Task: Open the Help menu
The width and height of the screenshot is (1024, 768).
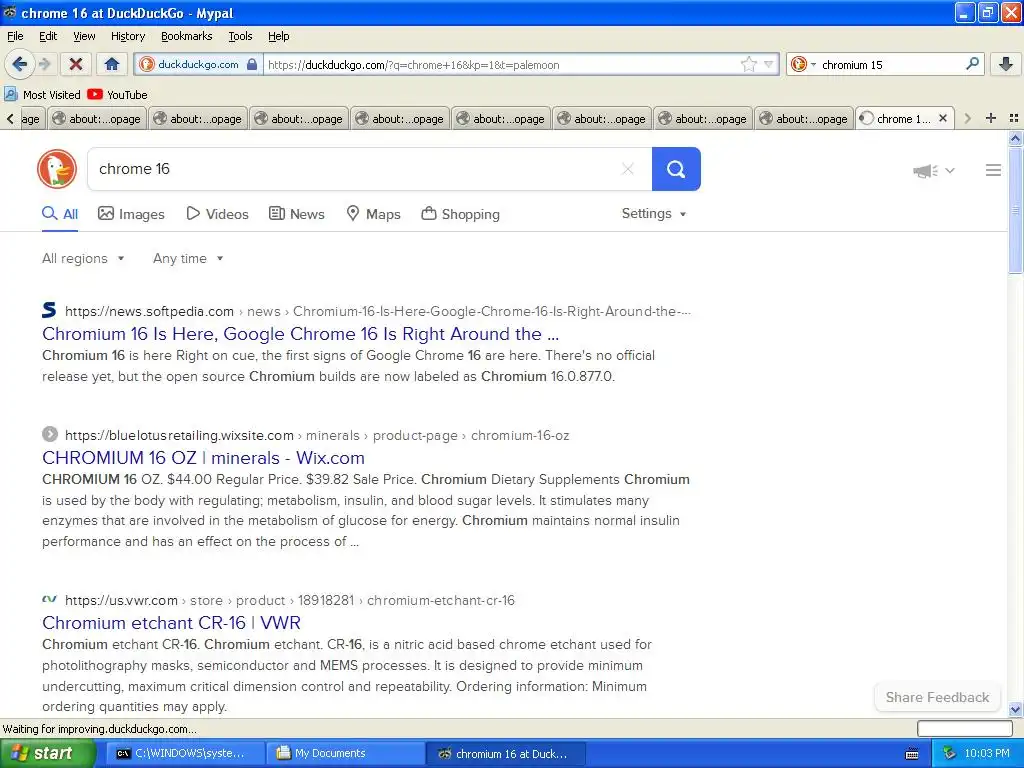Action: (278, 36)
